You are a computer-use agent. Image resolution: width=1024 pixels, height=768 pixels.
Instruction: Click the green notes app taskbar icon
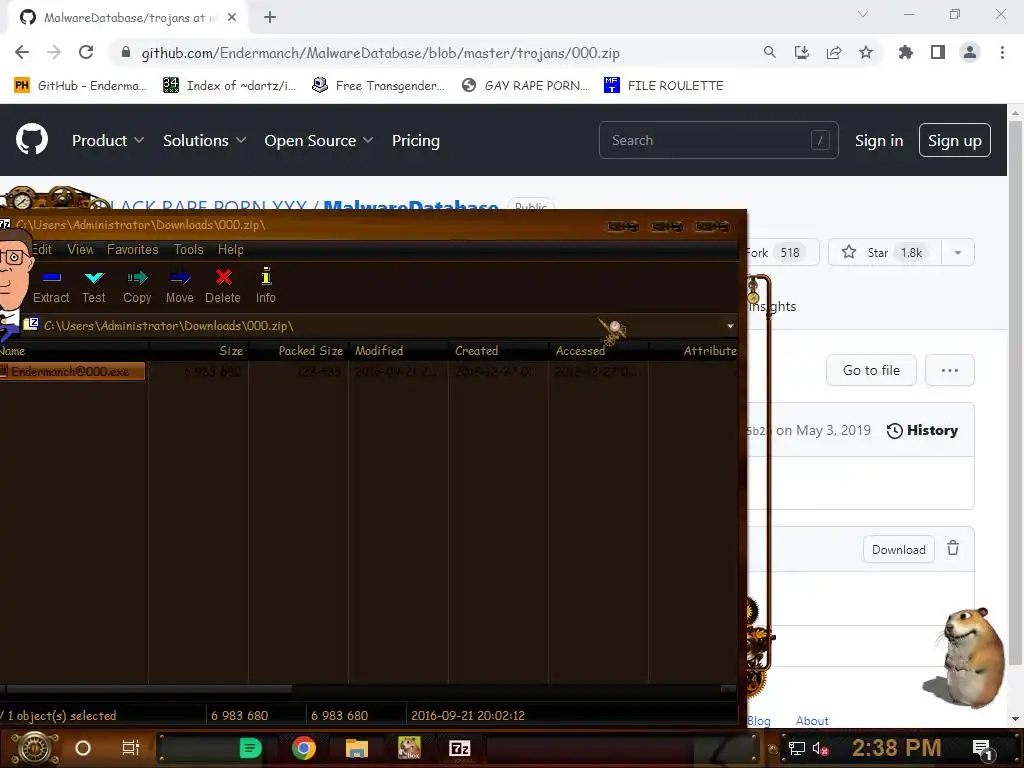pos(251,748)
